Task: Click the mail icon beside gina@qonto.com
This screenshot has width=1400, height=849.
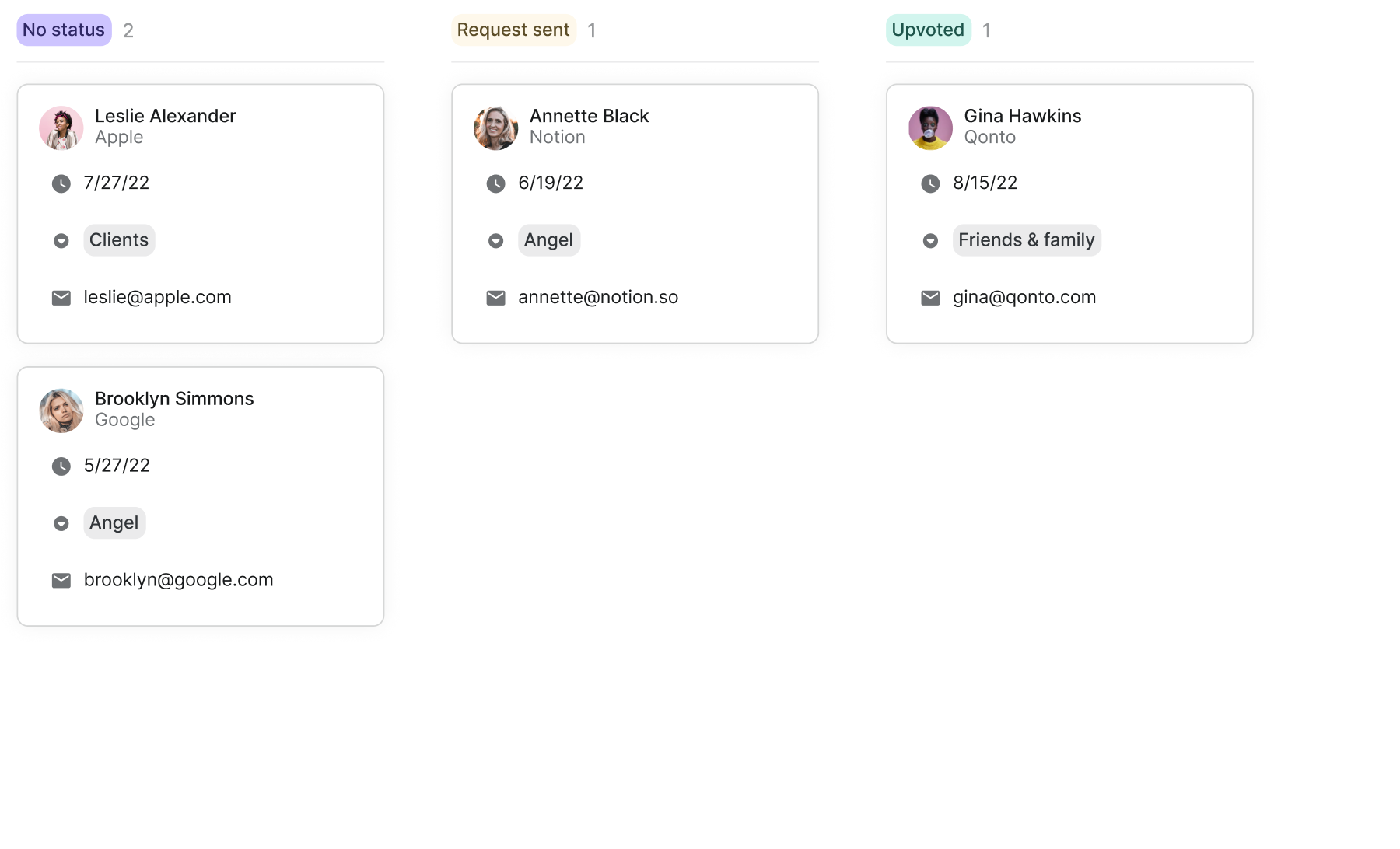Action: [x=930, y=298]
